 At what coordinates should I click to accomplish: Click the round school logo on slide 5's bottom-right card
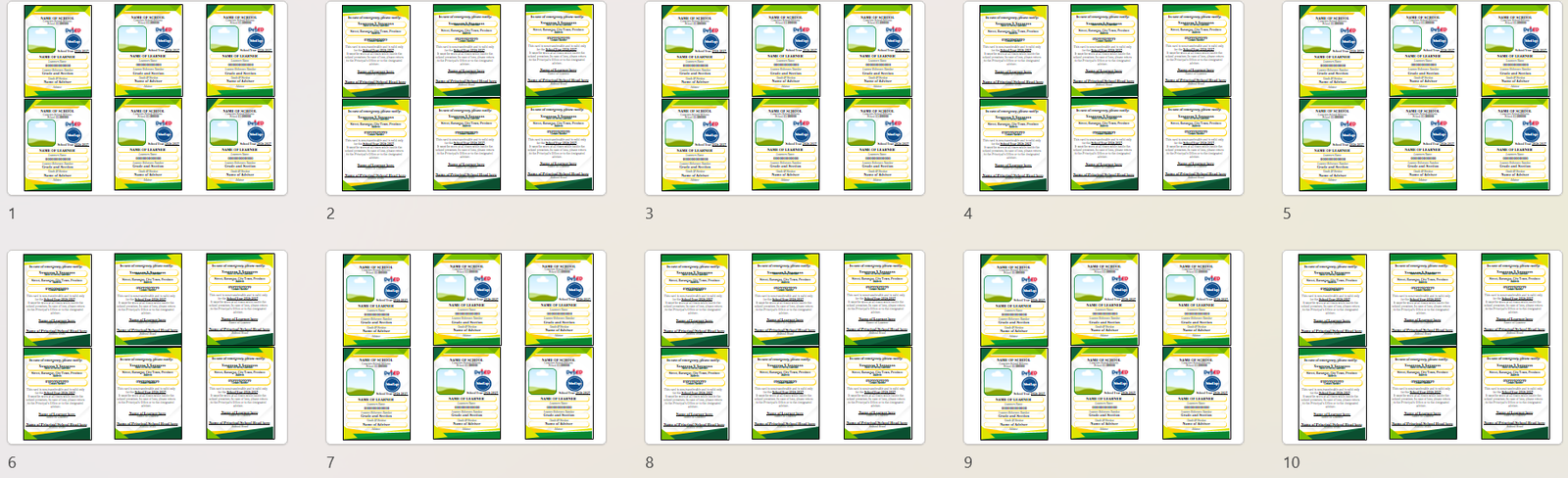[1531, 135]
